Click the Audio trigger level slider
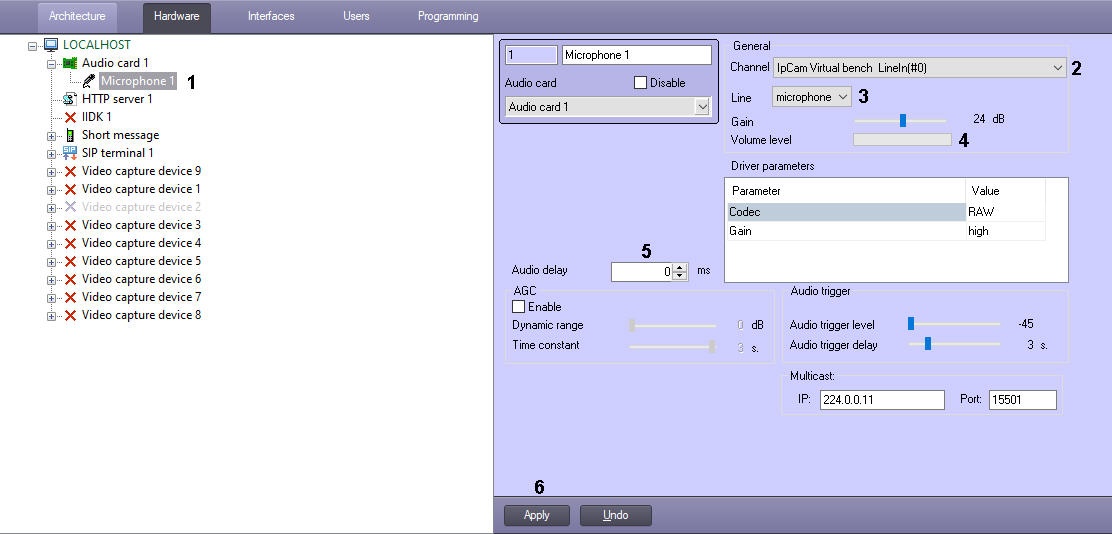This screenshot has height=534, width=1112. pyautogui.click(x=911, y=324)
